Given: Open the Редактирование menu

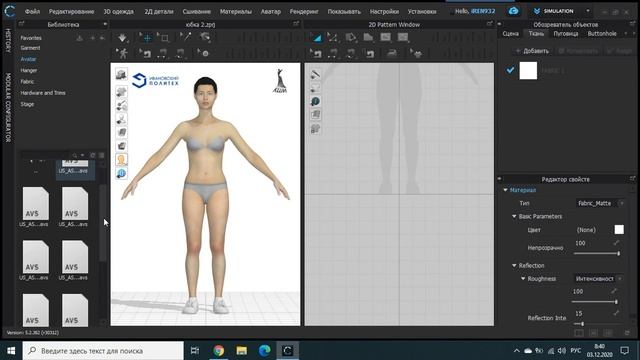Looking at the screenshot, I should [71, 11].
